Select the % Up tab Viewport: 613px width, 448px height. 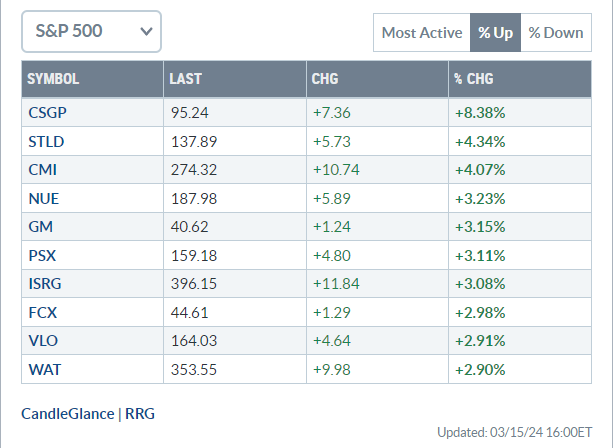coord(495,33)
